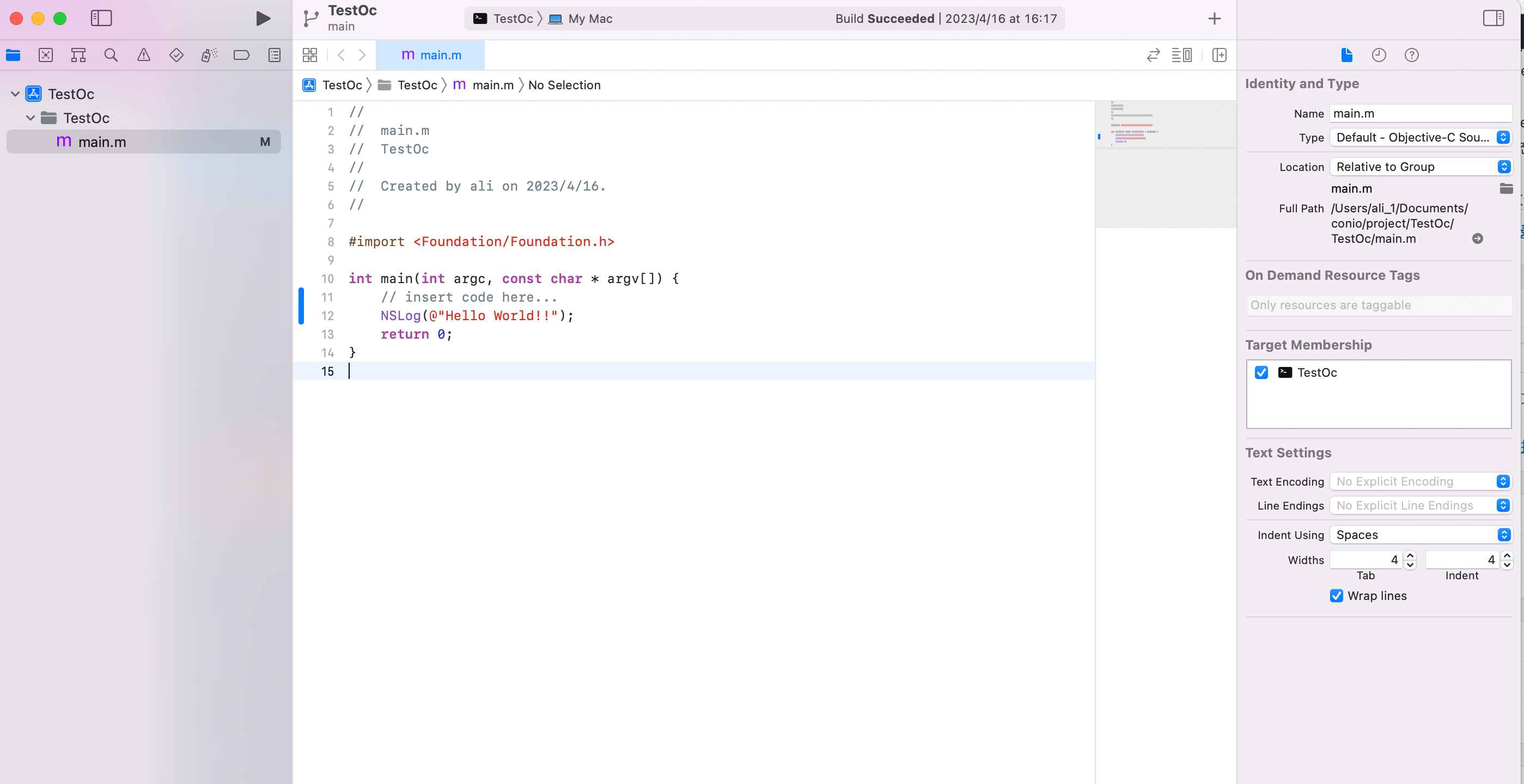The width and height of the screenshot is (1524, 784).
Task: Click the Library plus button
Action: [x=1214, y=19]
